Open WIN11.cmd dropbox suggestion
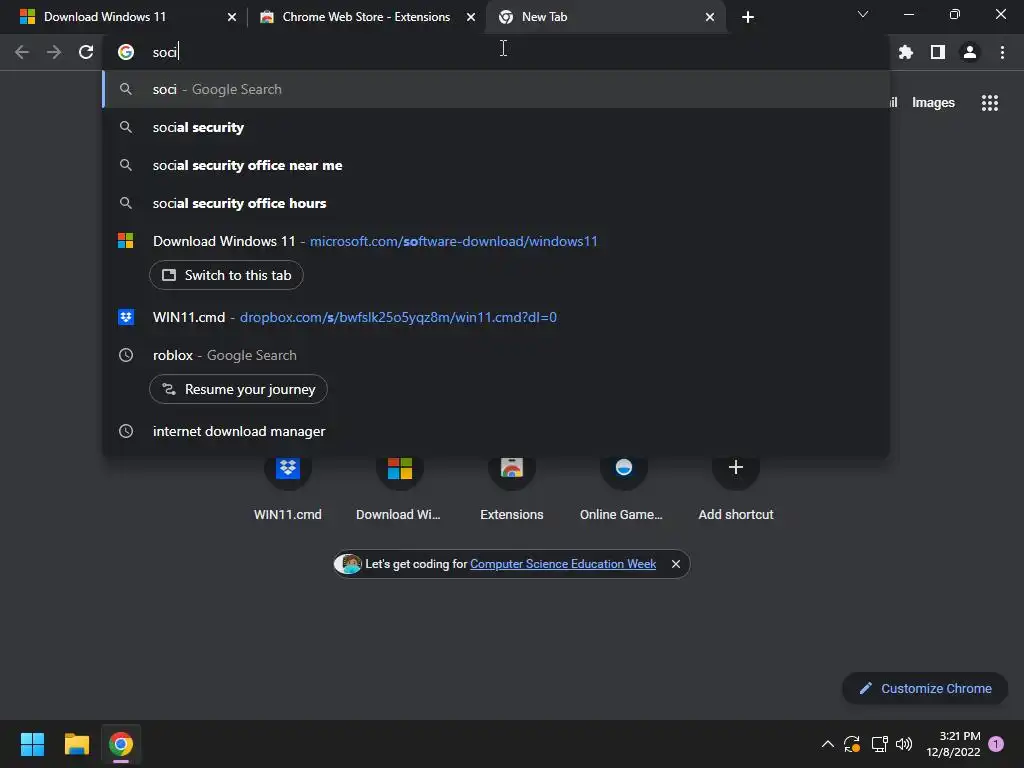The width and height of the screenshot is (1024, 768). (496, 317)
